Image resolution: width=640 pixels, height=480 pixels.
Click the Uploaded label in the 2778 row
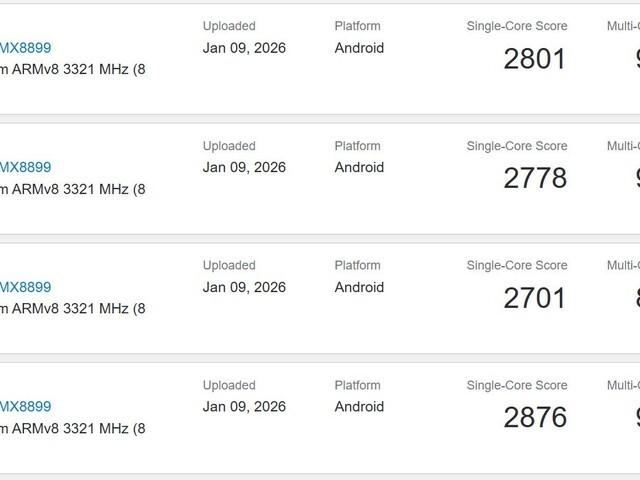(x=229, y=146)
